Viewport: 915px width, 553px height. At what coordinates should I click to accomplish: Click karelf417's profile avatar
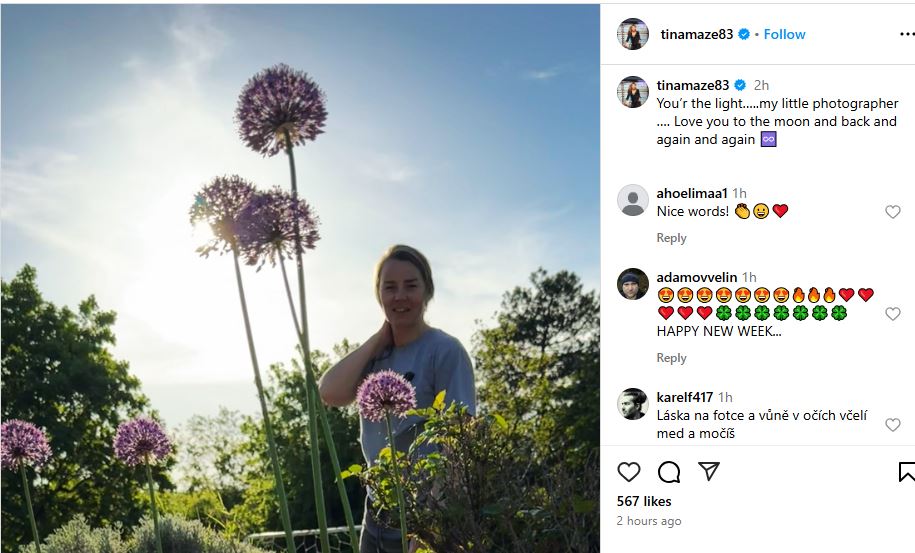click(x=633, y=404)
